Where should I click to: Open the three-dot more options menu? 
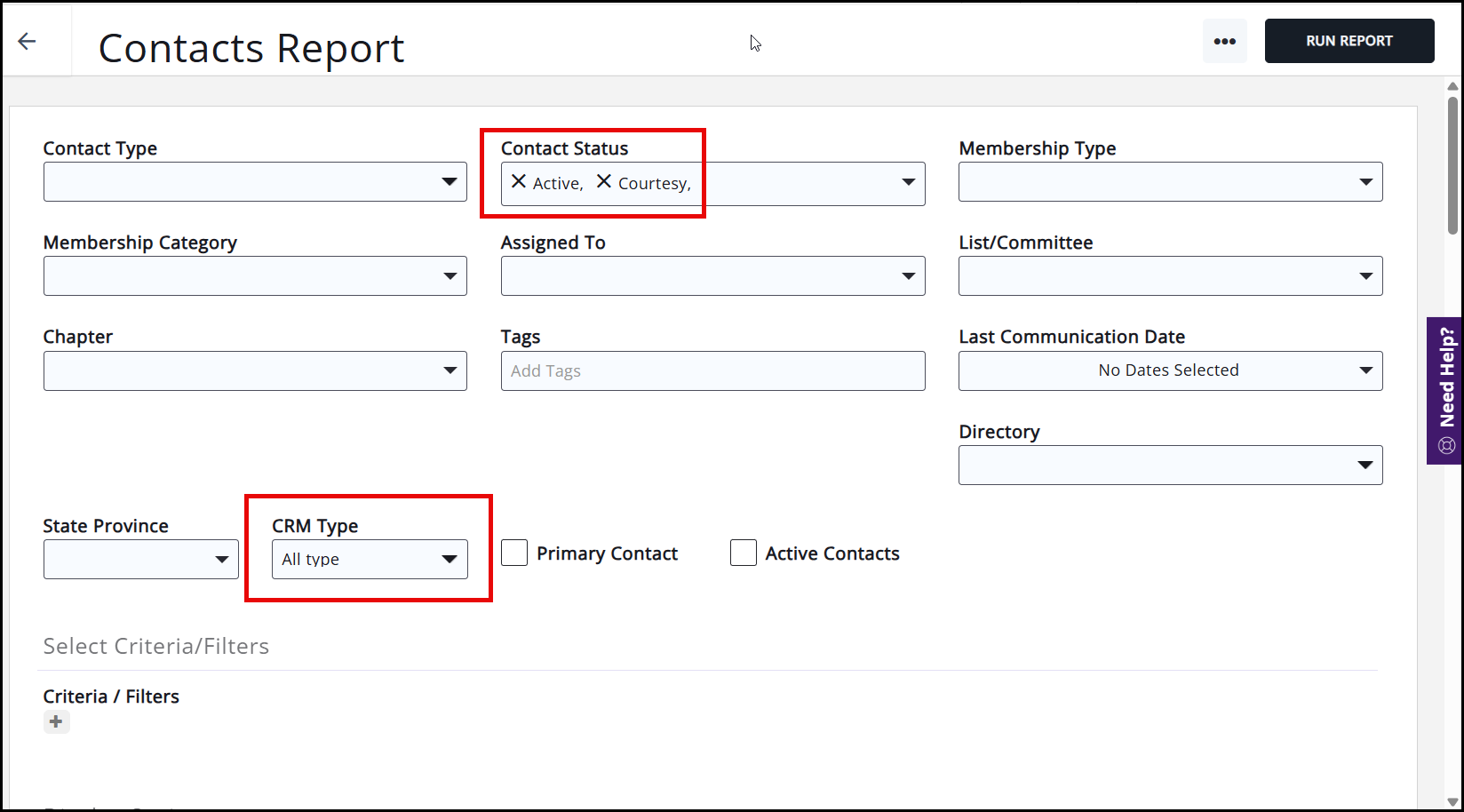coord(1224,41)
